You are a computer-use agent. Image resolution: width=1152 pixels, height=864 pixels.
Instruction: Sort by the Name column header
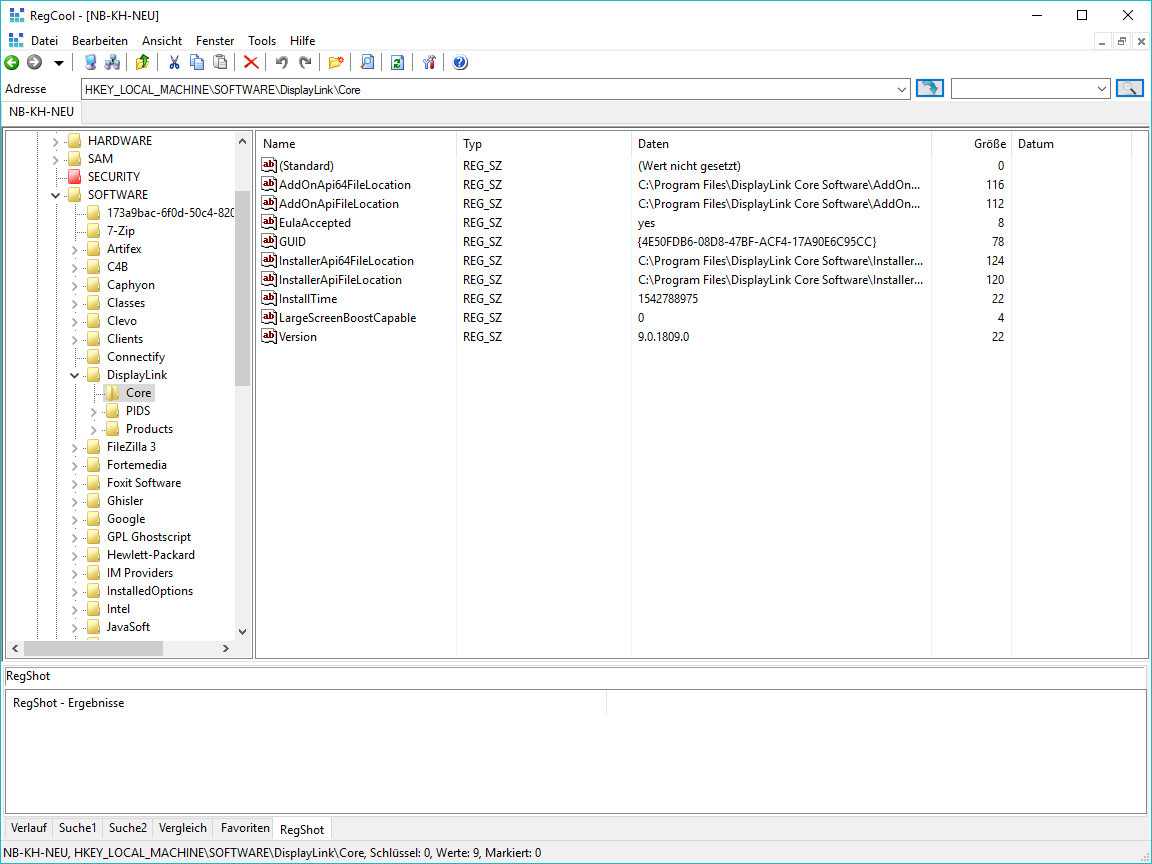[x=357, y=144]
